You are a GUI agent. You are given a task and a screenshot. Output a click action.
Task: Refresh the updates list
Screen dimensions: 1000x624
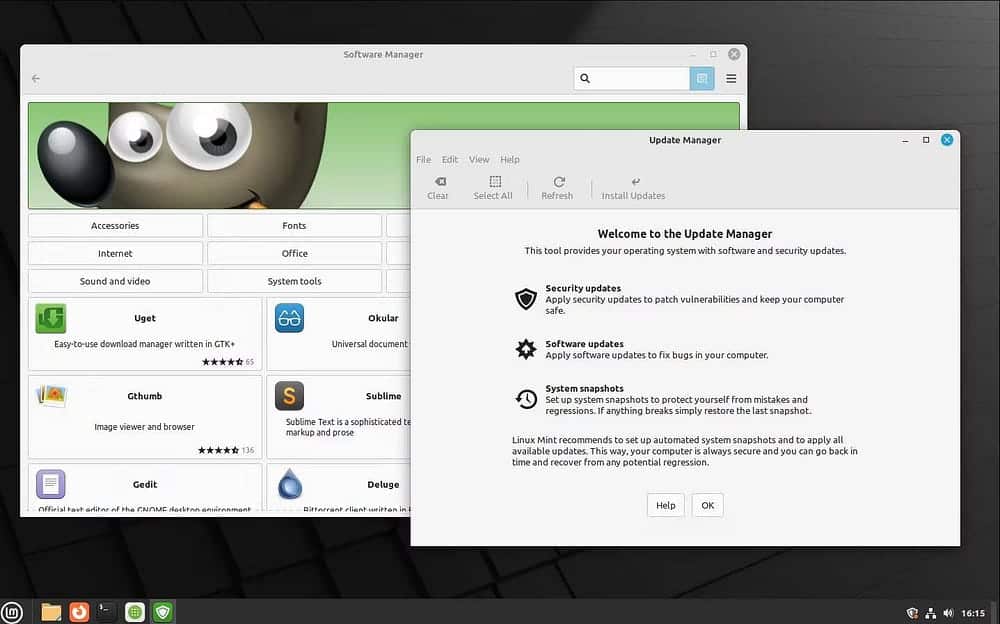click(557, 189)
